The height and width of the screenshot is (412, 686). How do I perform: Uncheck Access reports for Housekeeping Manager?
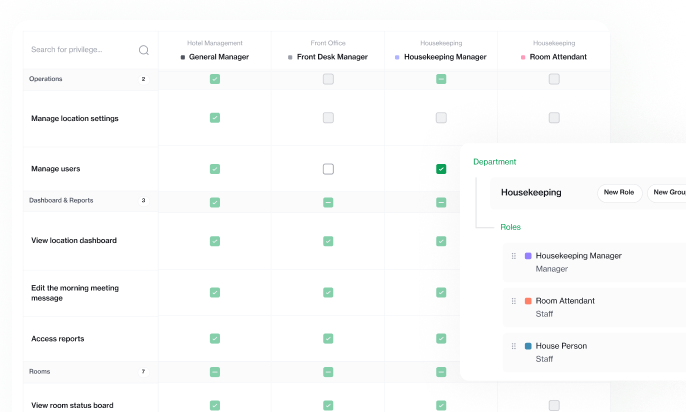(x=441, y=339)
